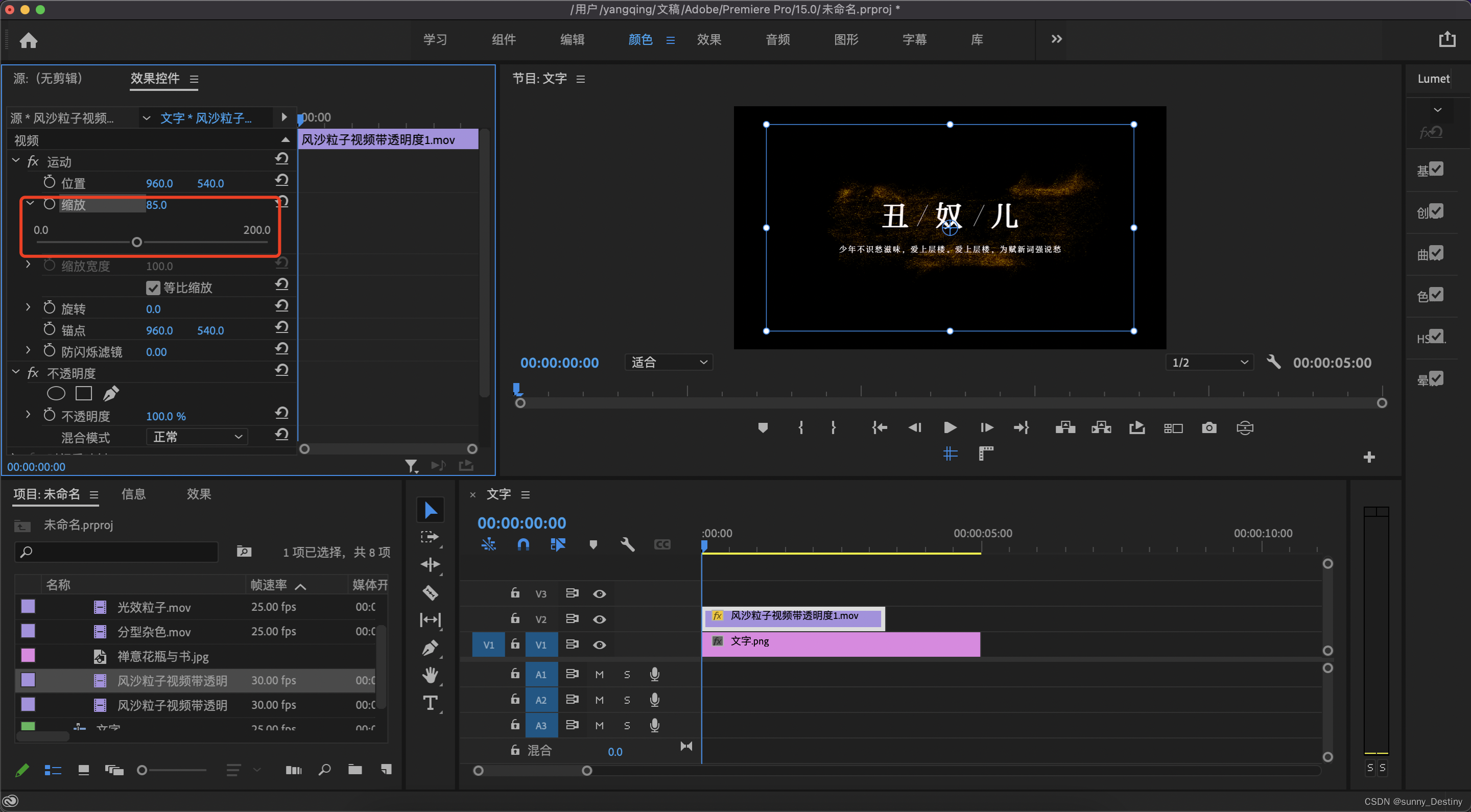This screenshot has height=812, width=1471.
Task: Switch to the 效果 workspace tab
Action: (708, 39)
